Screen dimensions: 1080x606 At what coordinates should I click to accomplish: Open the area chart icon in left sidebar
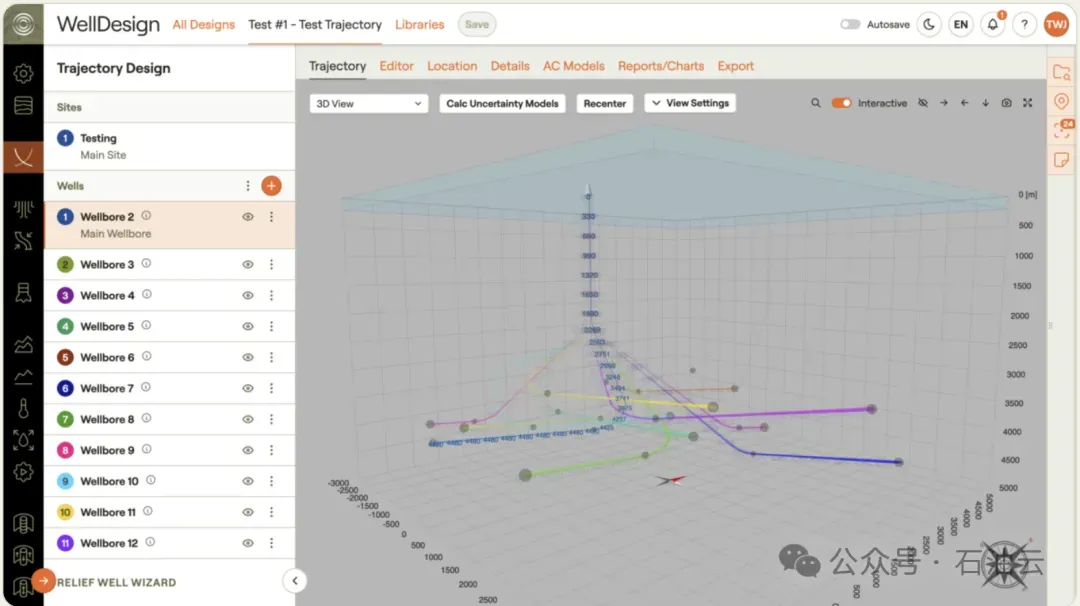point(23,344)
